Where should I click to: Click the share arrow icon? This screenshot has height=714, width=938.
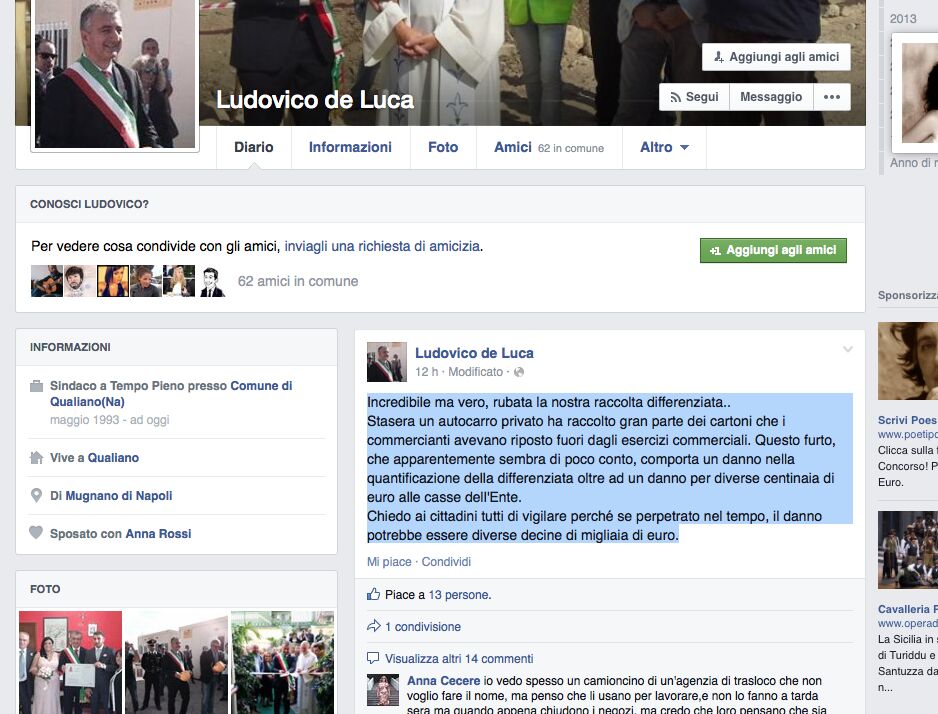coord(373,626)
